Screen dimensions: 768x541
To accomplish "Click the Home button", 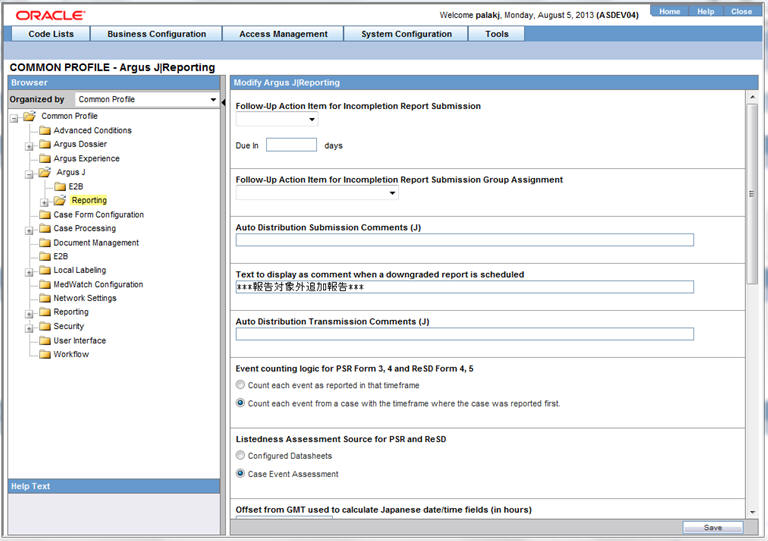I will coord(669,11).
